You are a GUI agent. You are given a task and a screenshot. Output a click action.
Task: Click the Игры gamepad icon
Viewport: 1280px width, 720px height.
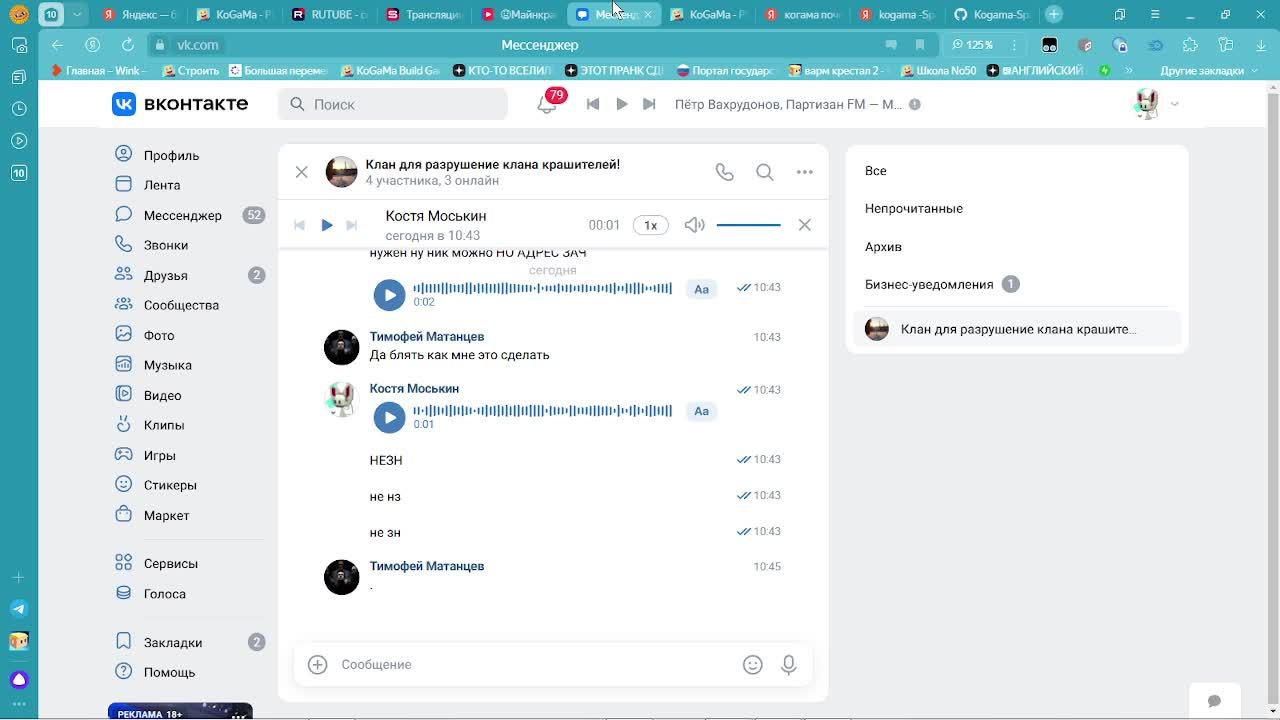(x=124, y=455)
